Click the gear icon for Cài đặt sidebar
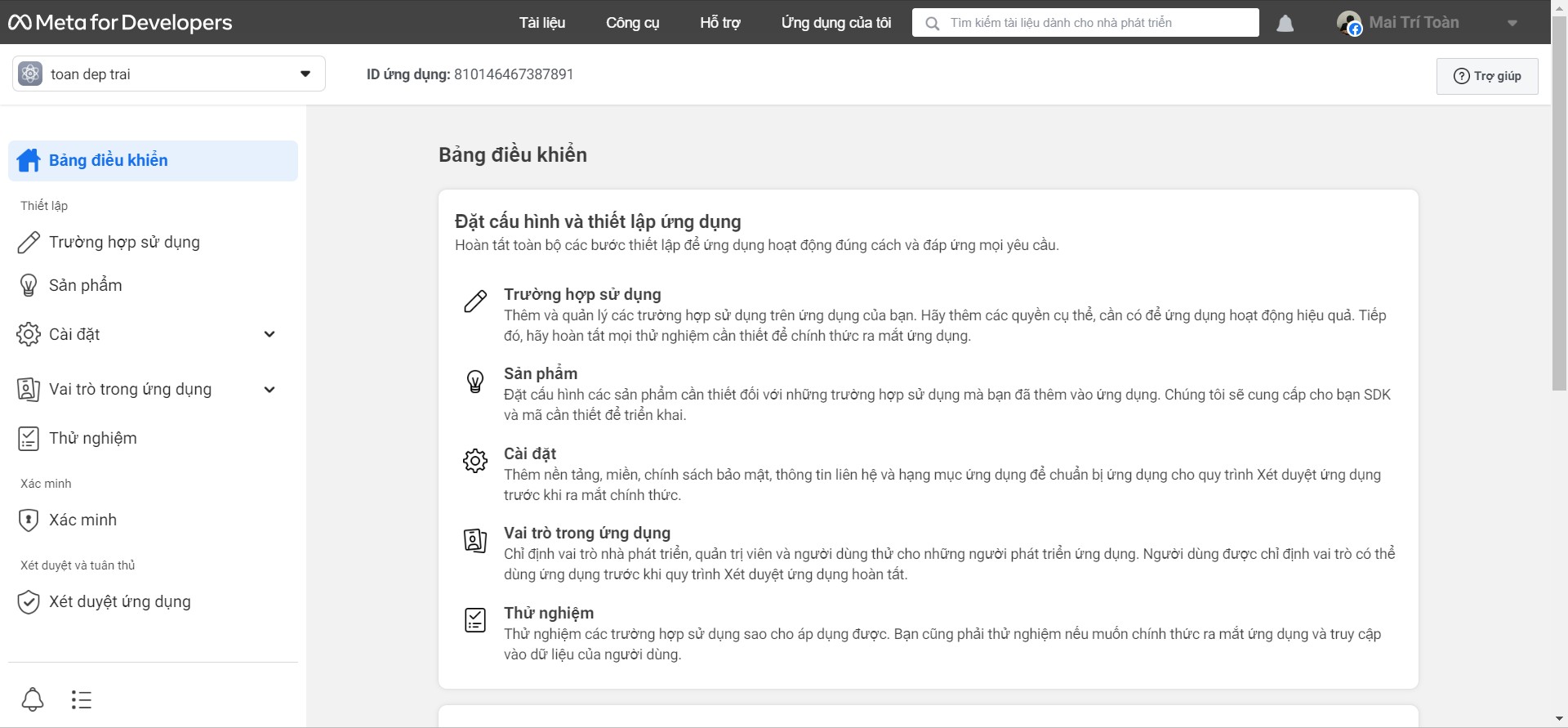Screen dimensions: 1568x728 coord(29,334)
